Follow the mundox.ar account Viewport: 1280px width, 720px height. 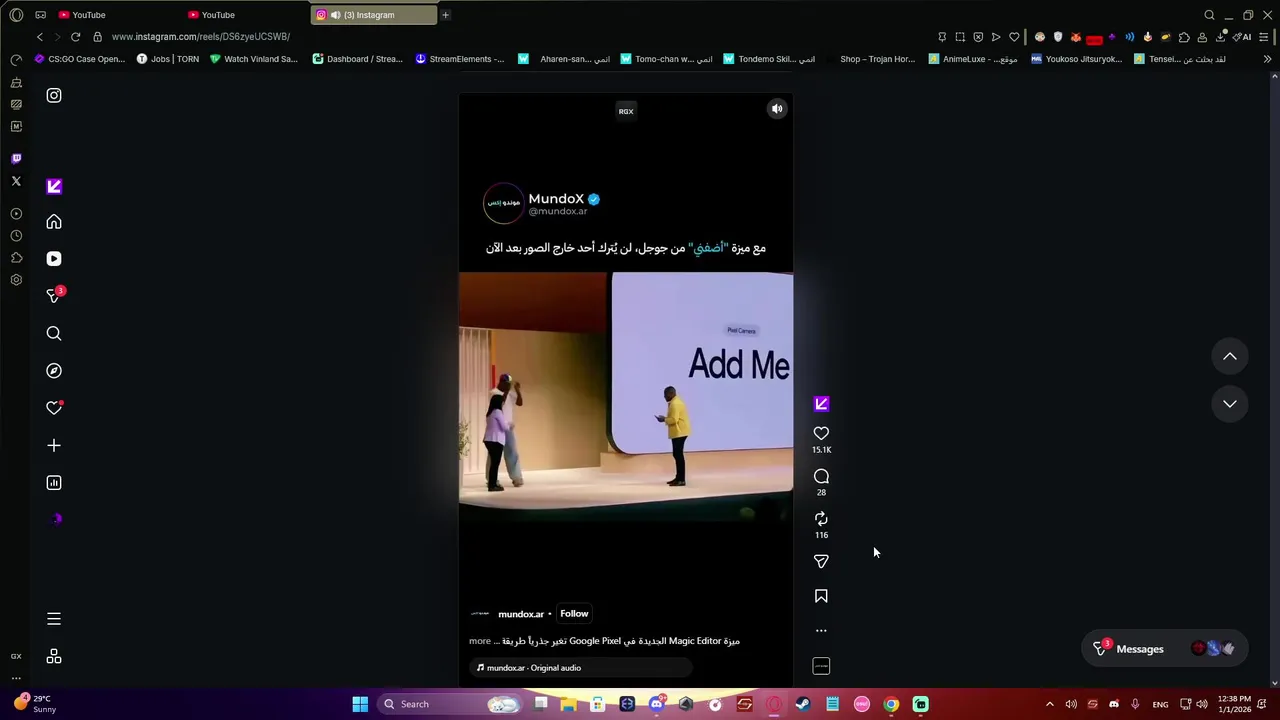pos(574,614)
